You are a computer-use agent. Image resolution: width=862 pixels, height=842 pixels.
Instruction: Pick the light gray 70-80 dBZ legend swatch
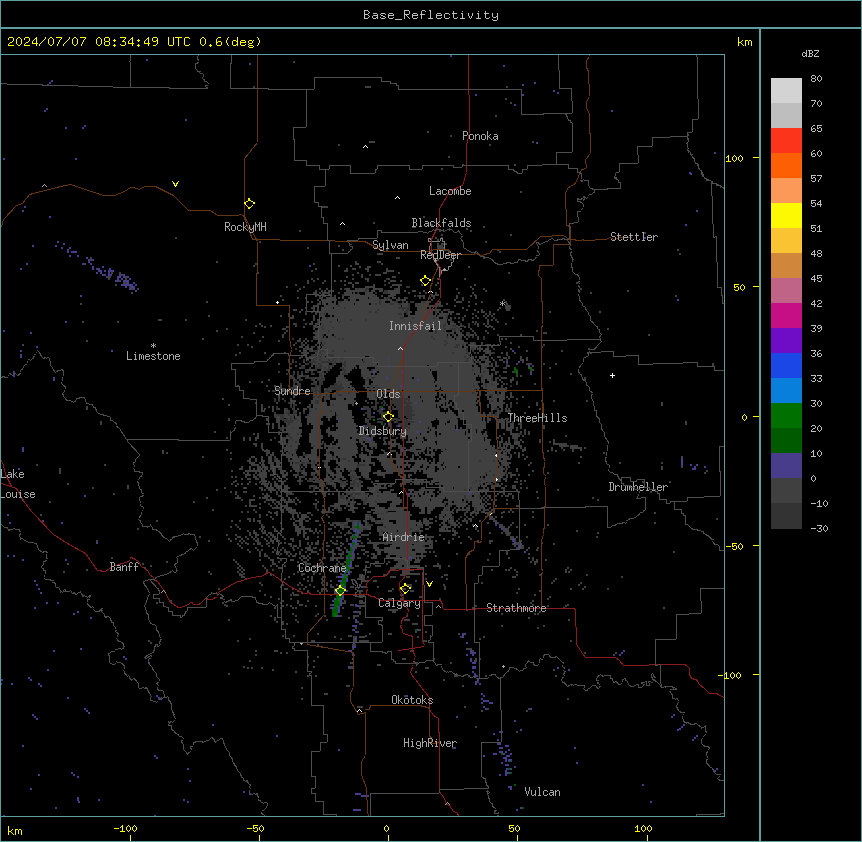tap(786, 91)
